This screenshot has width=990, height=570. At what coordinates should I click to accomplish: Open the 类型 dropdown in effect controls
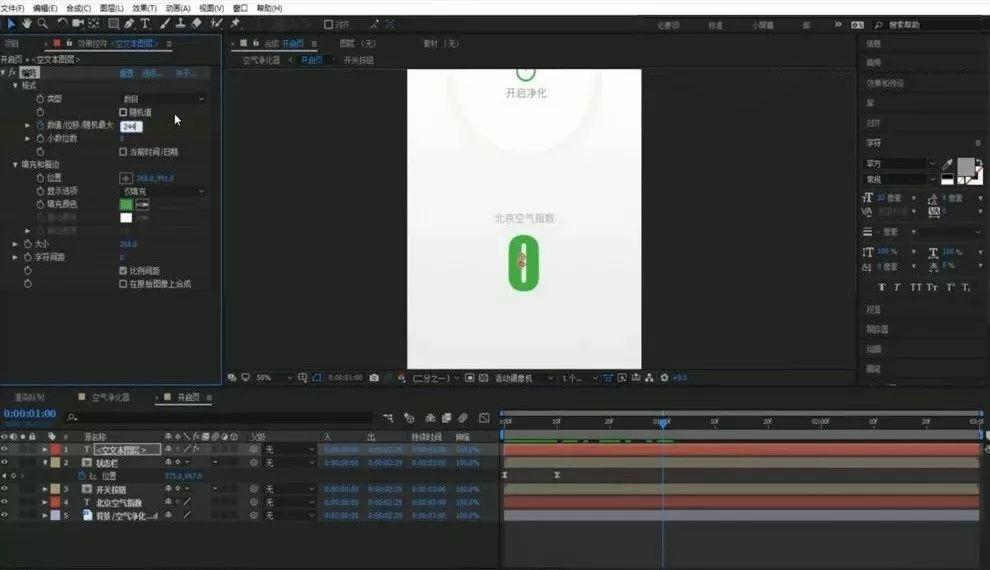point(163,99)
